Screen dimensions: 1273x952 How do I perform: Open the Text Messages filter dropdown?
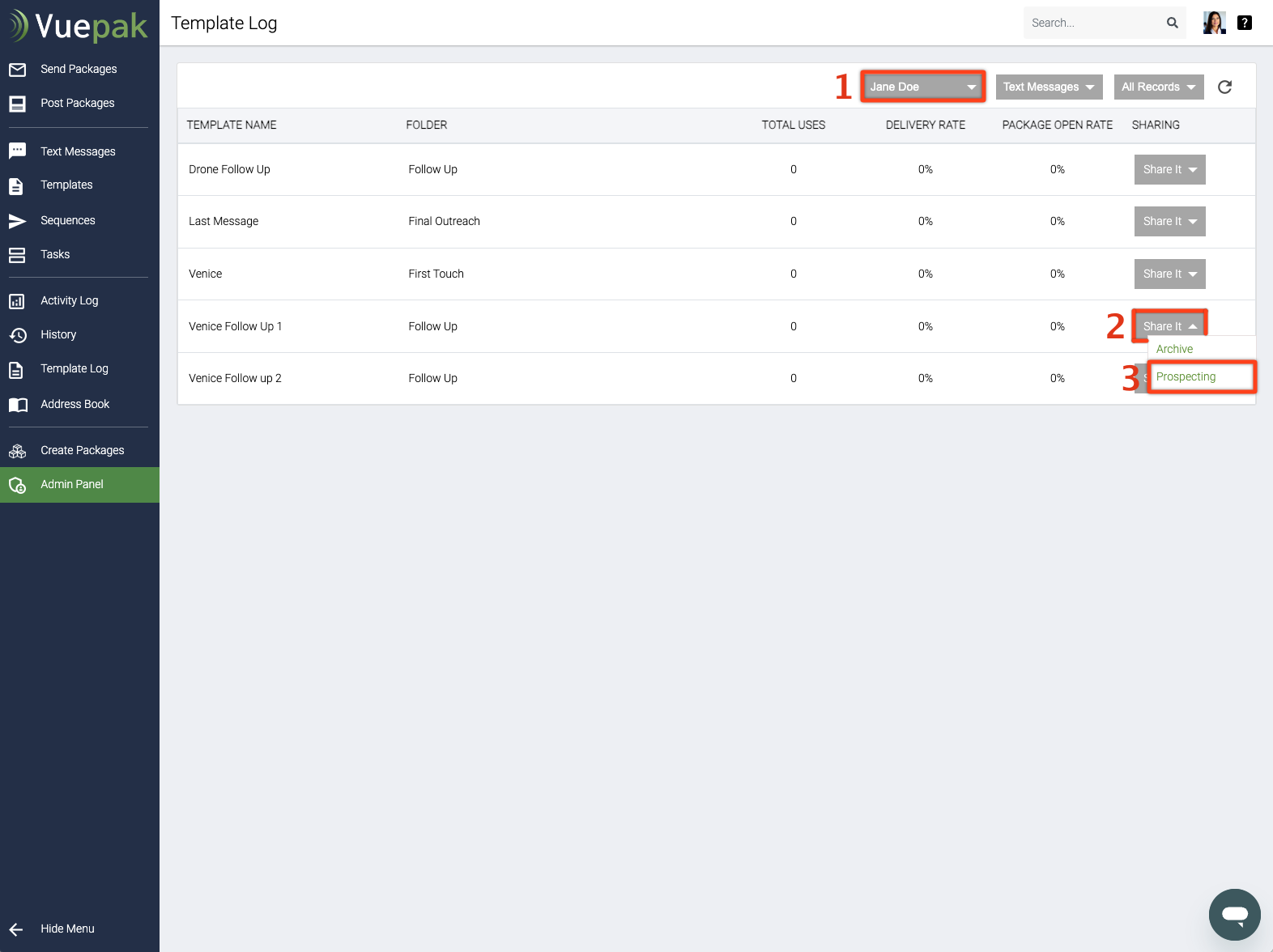click(1049, 87)
